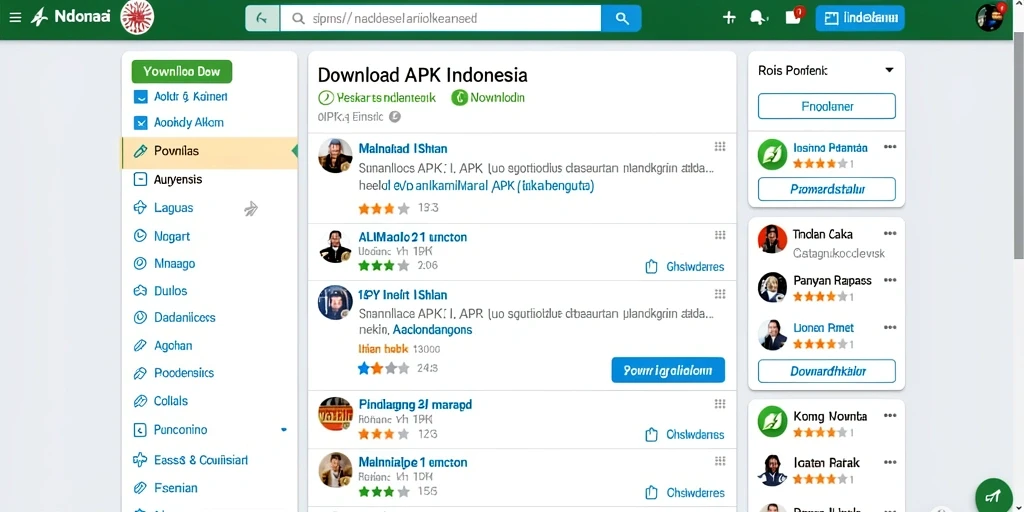Toggle the Auryensis checkbox
1024x512 pixels.
click(140, 179)
